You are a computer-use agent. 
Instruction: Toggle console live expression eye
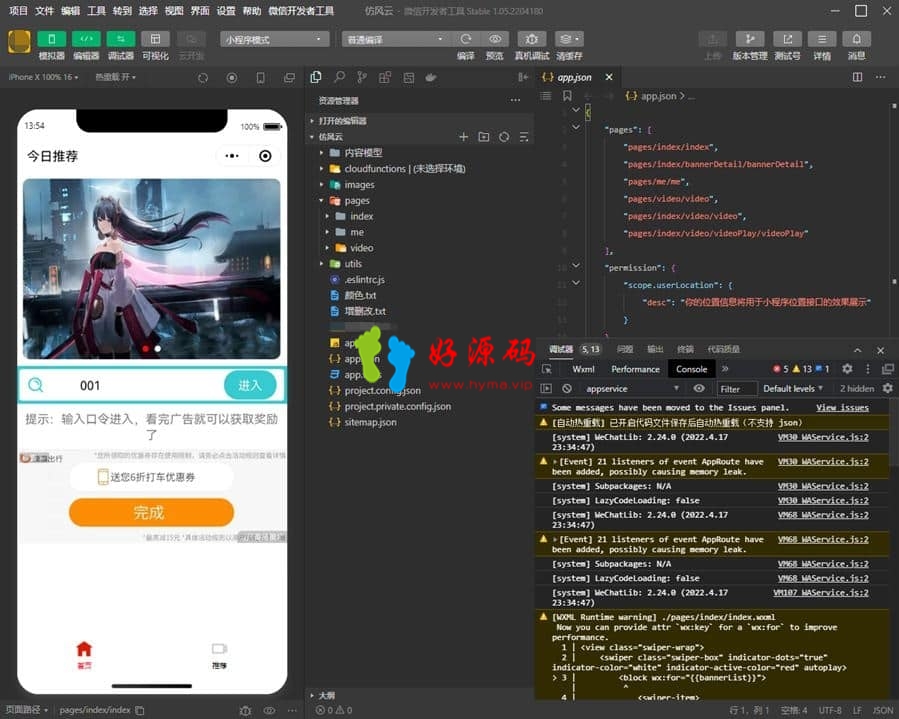click(x=699, y=388)
